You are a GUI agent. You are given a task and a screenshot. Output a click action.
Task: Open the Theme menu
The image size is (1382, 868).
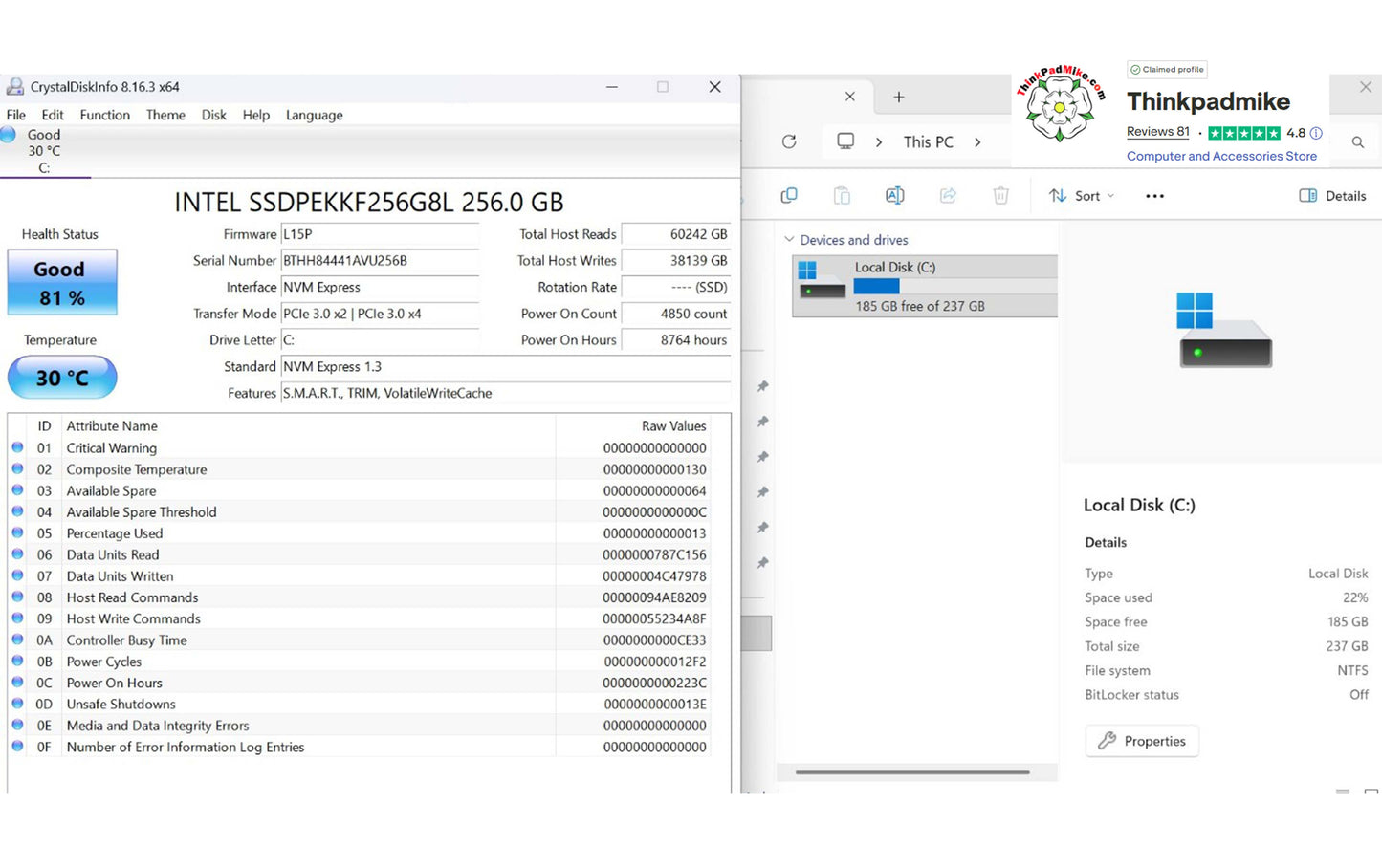(x=165, y=115)
